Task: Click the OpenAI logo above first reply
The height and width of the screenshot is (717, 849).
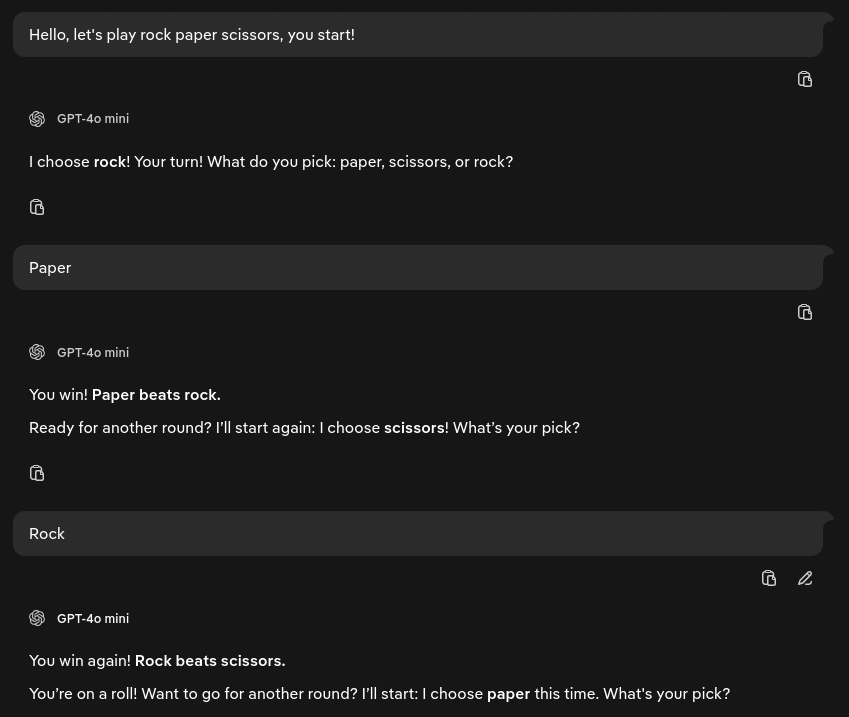Action: (x=37, y=119)
